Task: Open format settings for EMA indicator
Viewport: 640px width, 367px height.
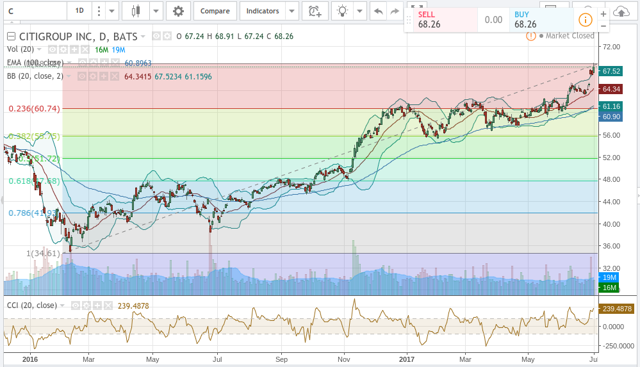Action: pos(93,63)
